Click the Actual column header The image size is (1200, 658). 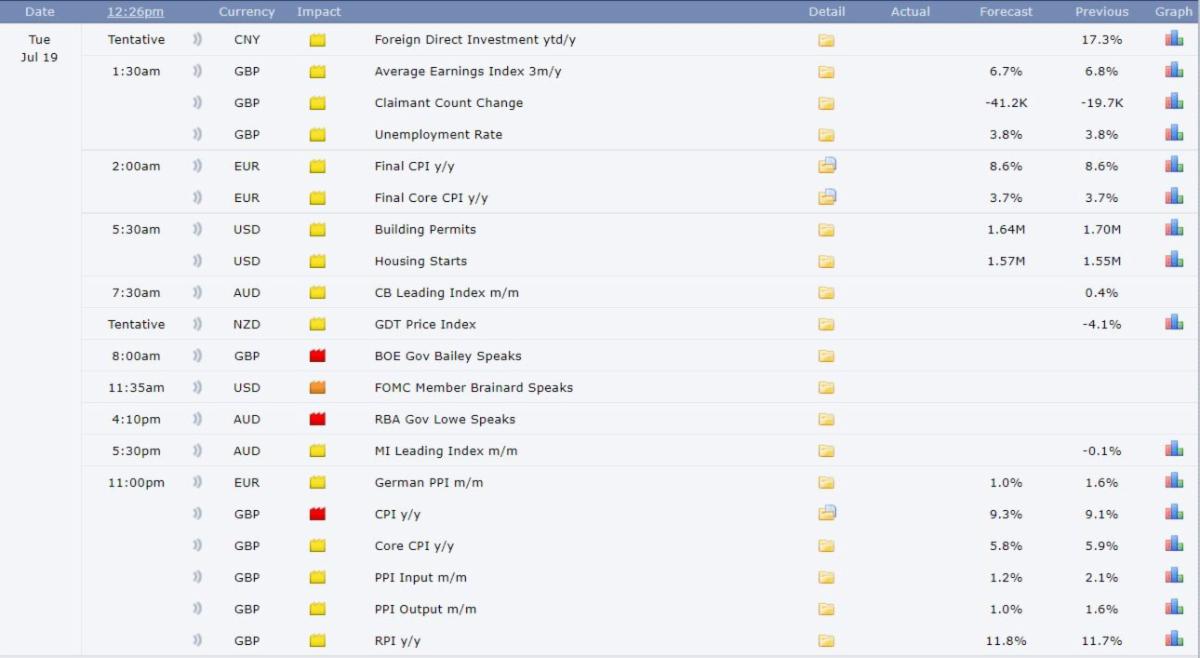tap(911, 12)
